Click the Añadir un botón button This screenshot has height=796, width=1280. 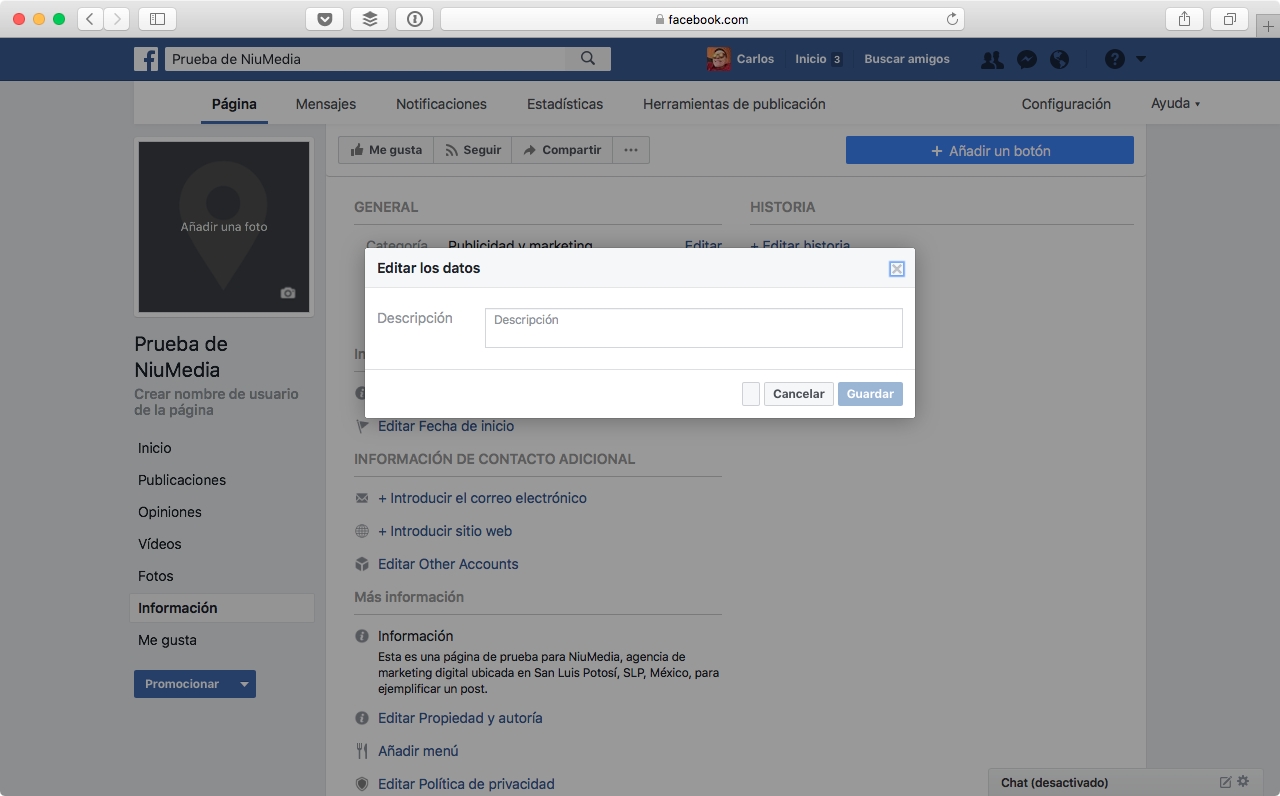point(990,150)
